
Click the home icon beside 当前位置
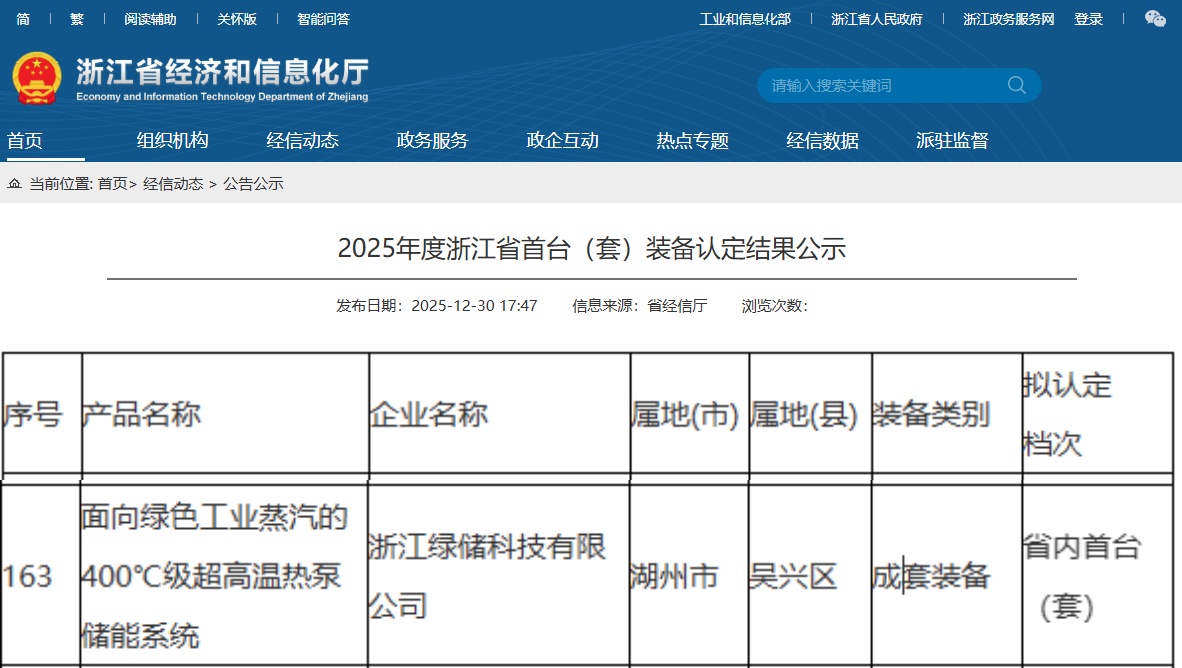tap(15, 184)
